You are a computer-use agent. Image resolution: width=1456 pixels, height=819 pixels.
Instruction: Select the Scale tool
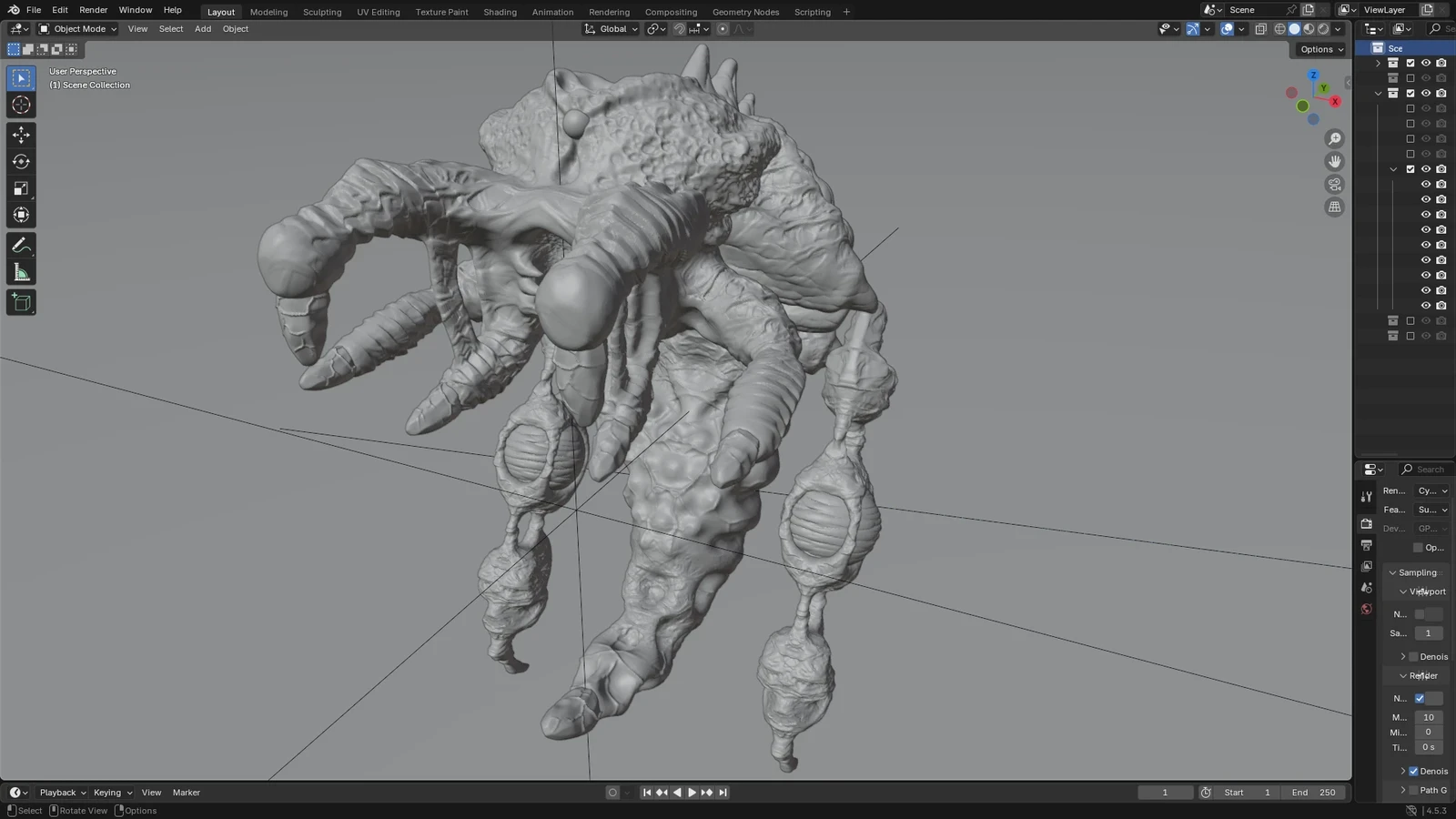(x=21, y=188)
